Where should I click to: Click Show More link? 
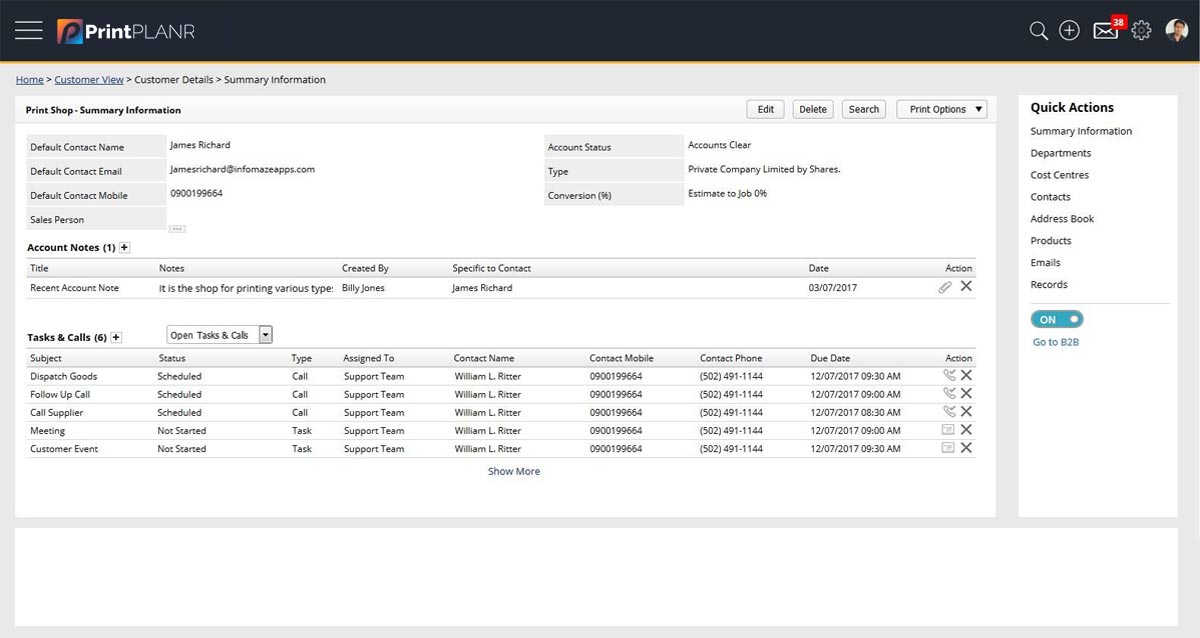(x=514, y=471)
